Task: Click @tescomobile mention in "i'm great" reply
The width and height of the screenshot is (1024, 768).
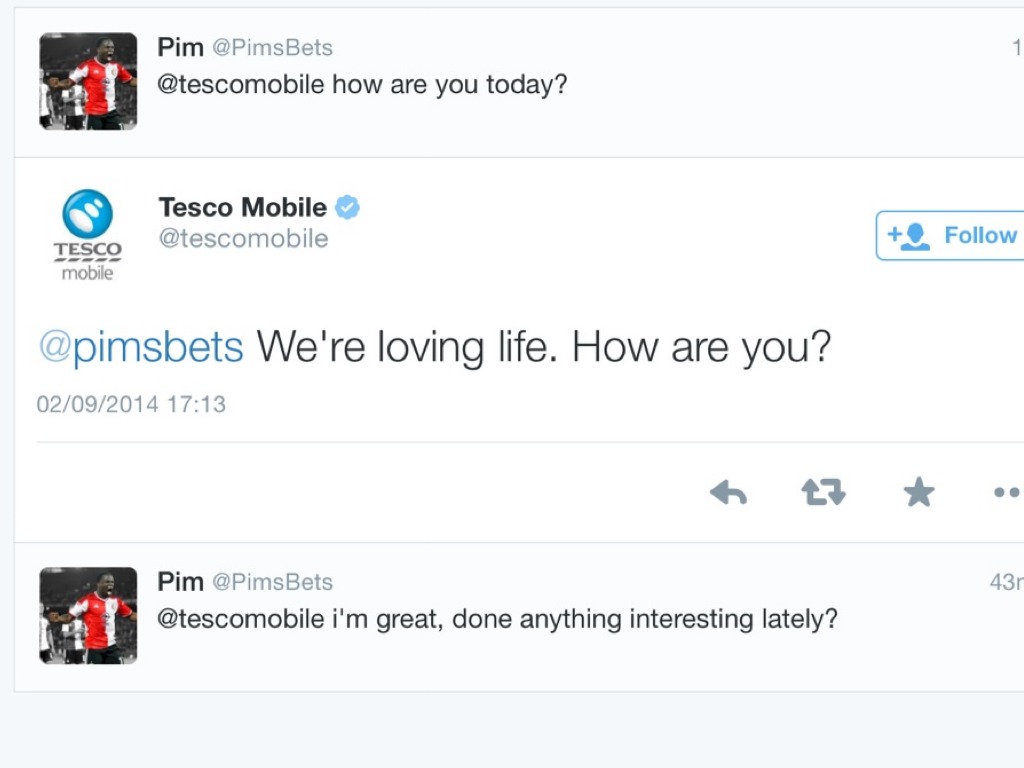Action: pyautogui.click(x=240, y=619)
